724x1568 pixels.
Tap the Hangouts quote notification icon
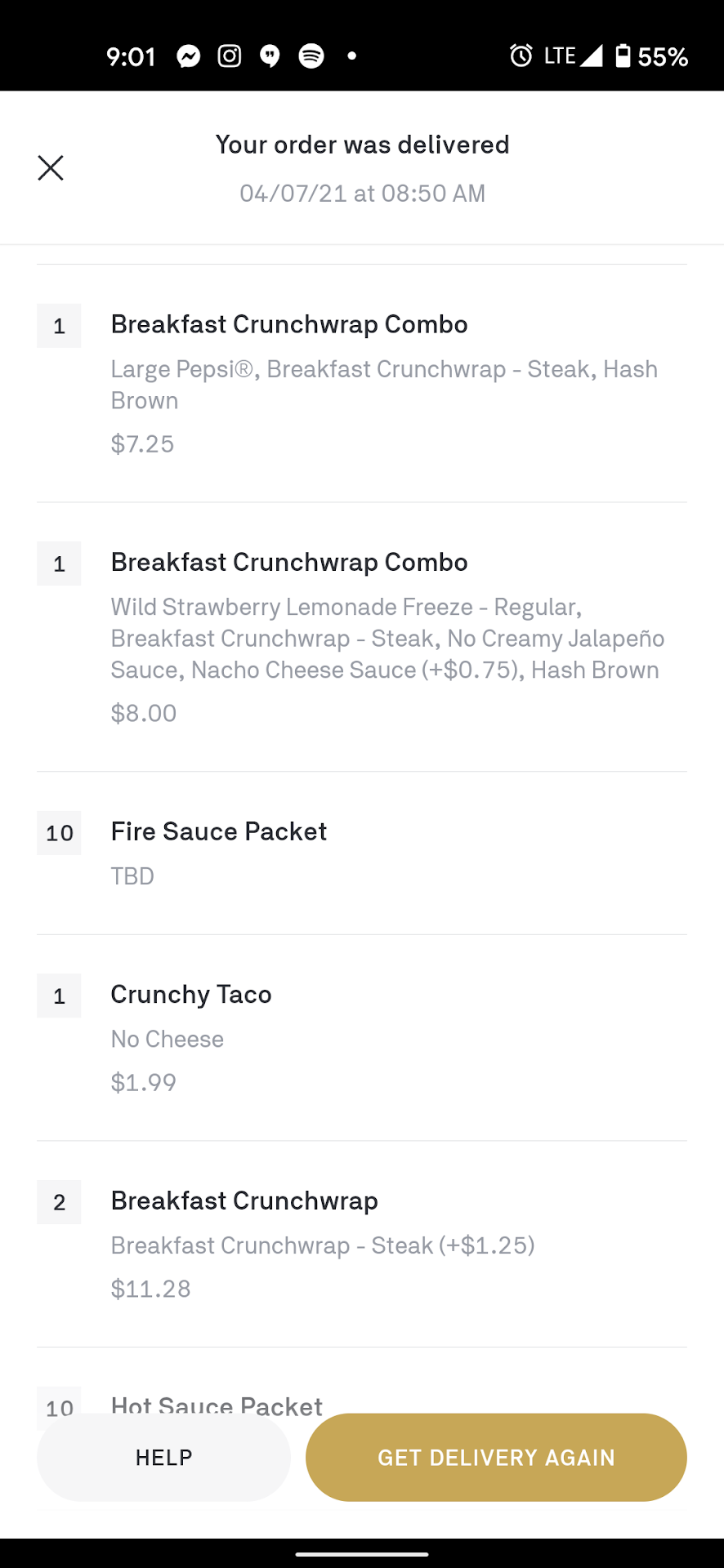click(x=270, y=56)
